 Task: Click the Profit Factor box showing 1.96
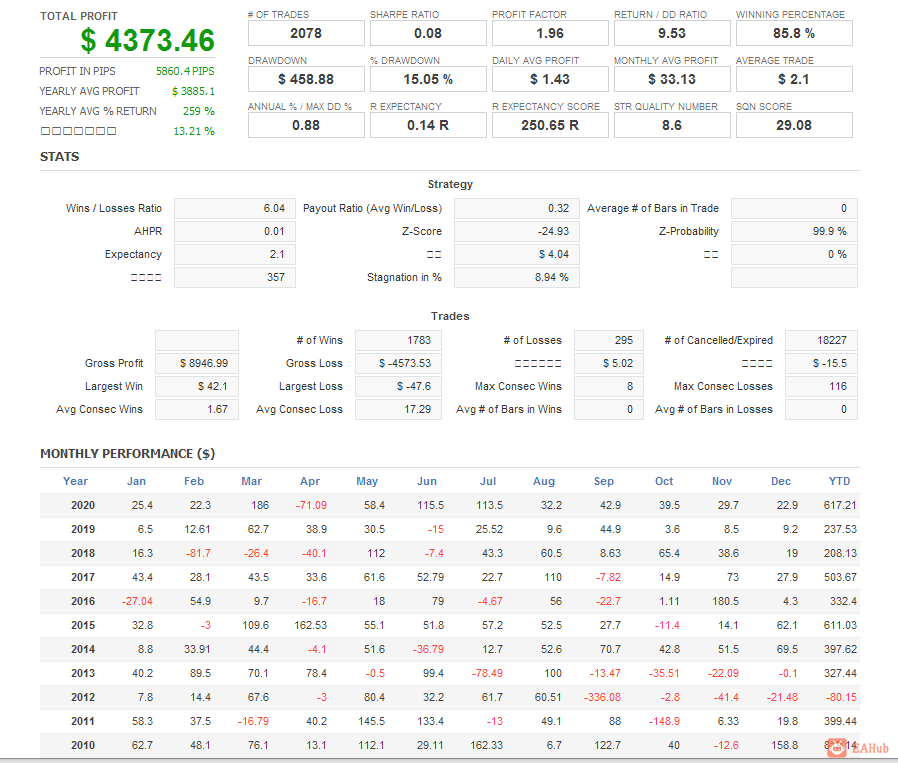click(550, 33)
